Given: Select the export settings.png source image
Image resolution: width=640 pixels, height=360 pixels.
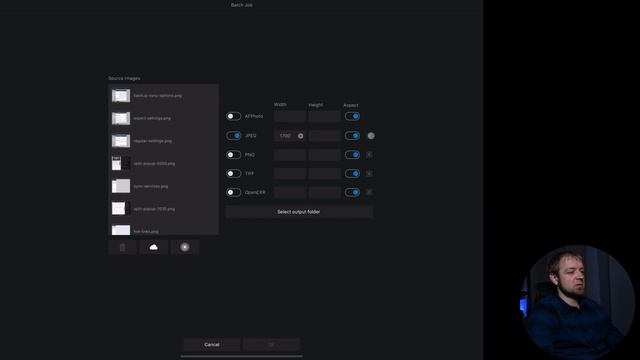Looking at the screenshot, I should [x=163, y=118].
